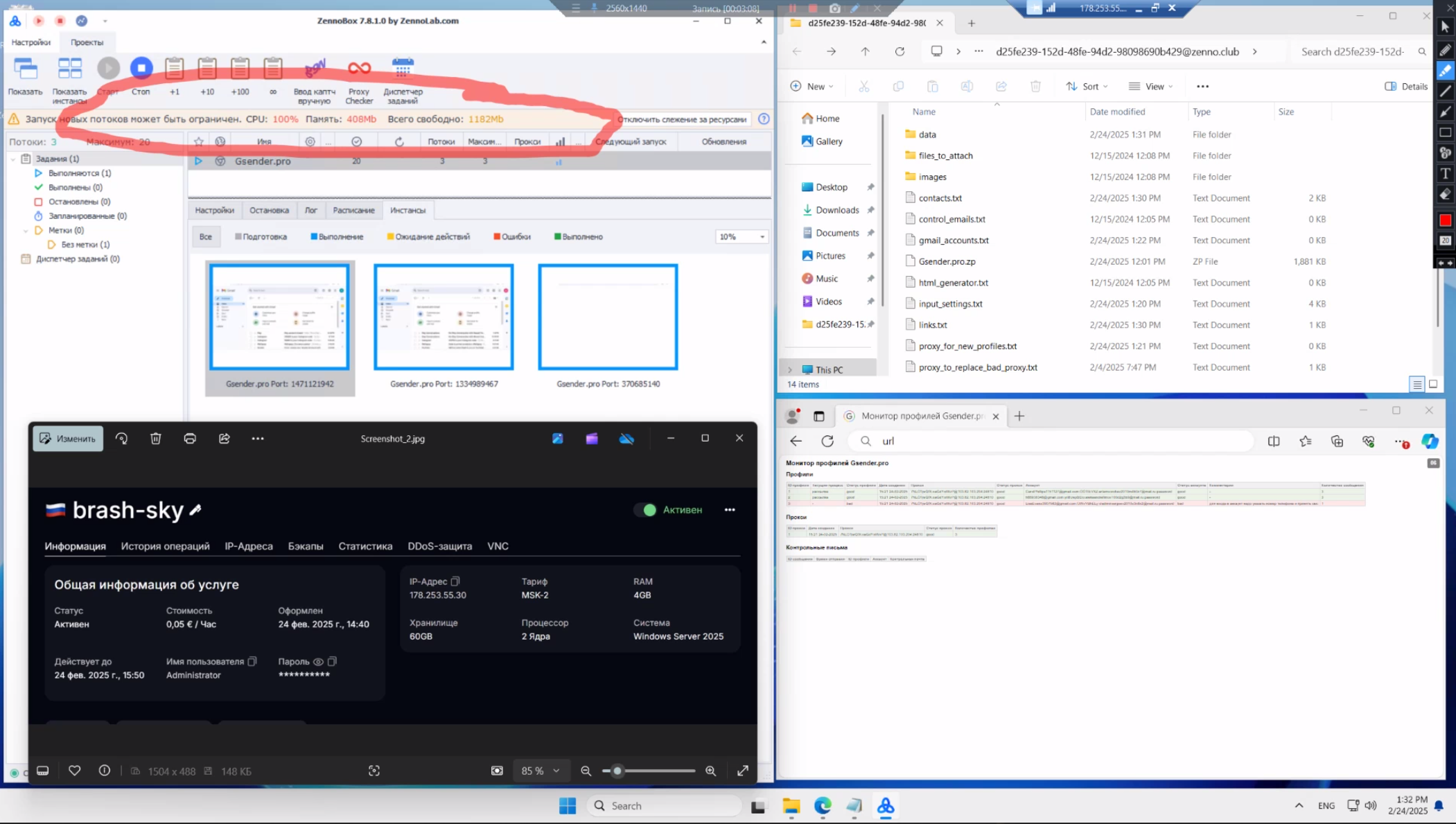This screenshot has width=1456, height=824.
Task: Switch to the Лог tab
Action: coord(310,210)
